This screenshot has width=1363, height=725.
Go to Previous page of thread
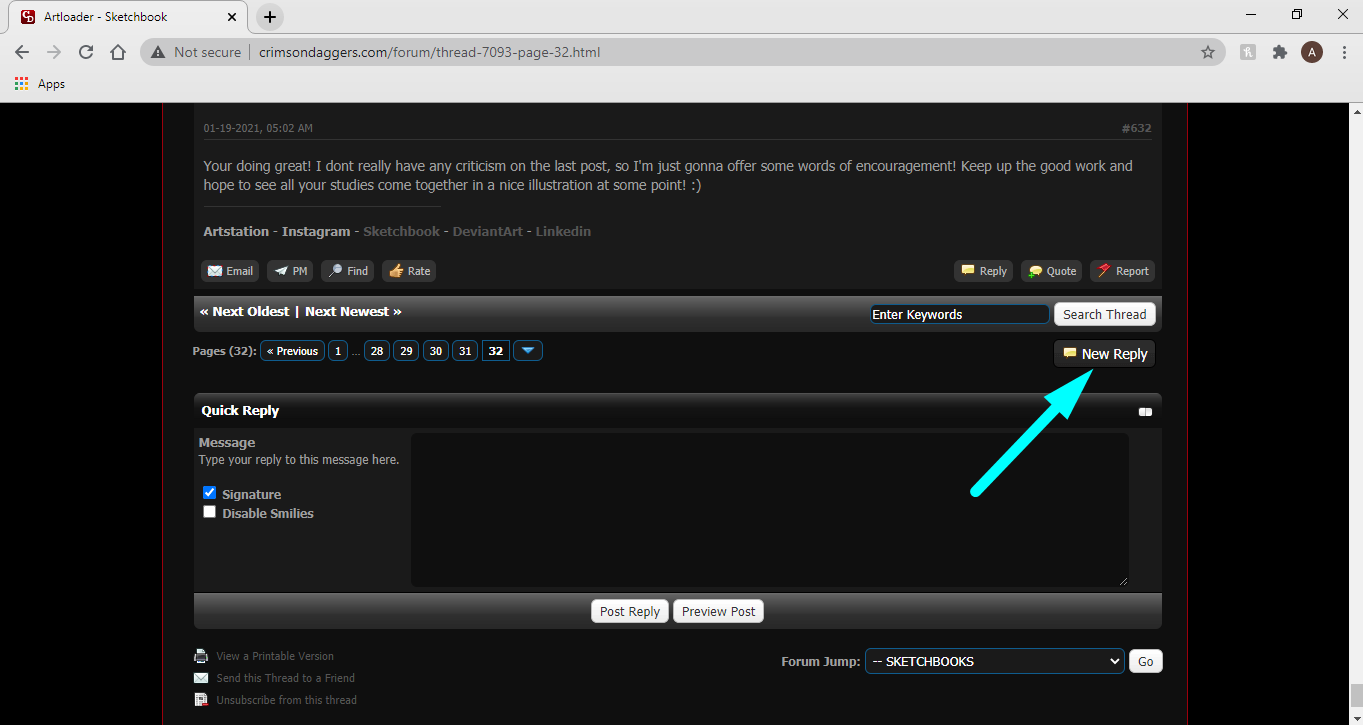(x=292, y=351)
